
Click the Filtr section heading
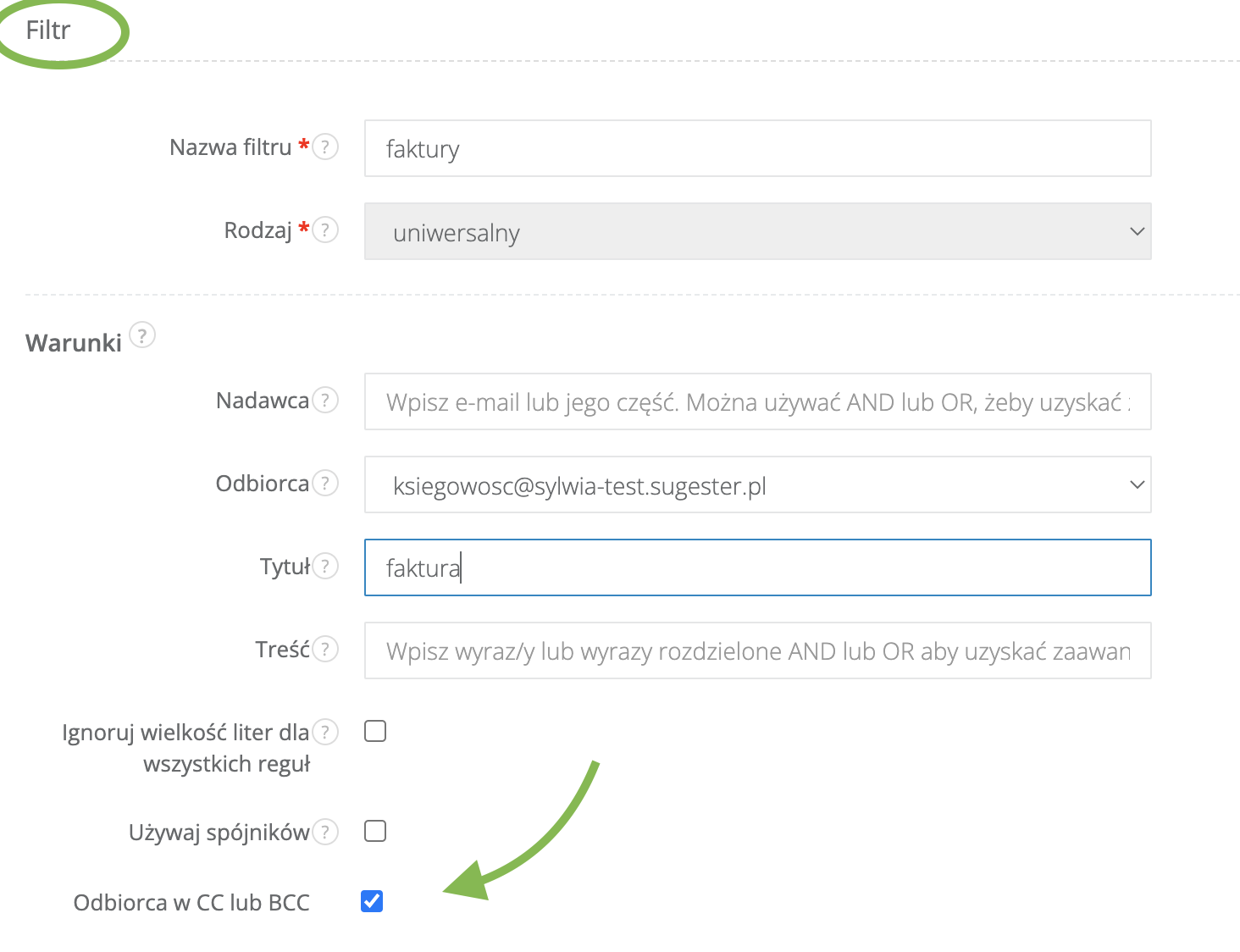(x=48, y=30)
